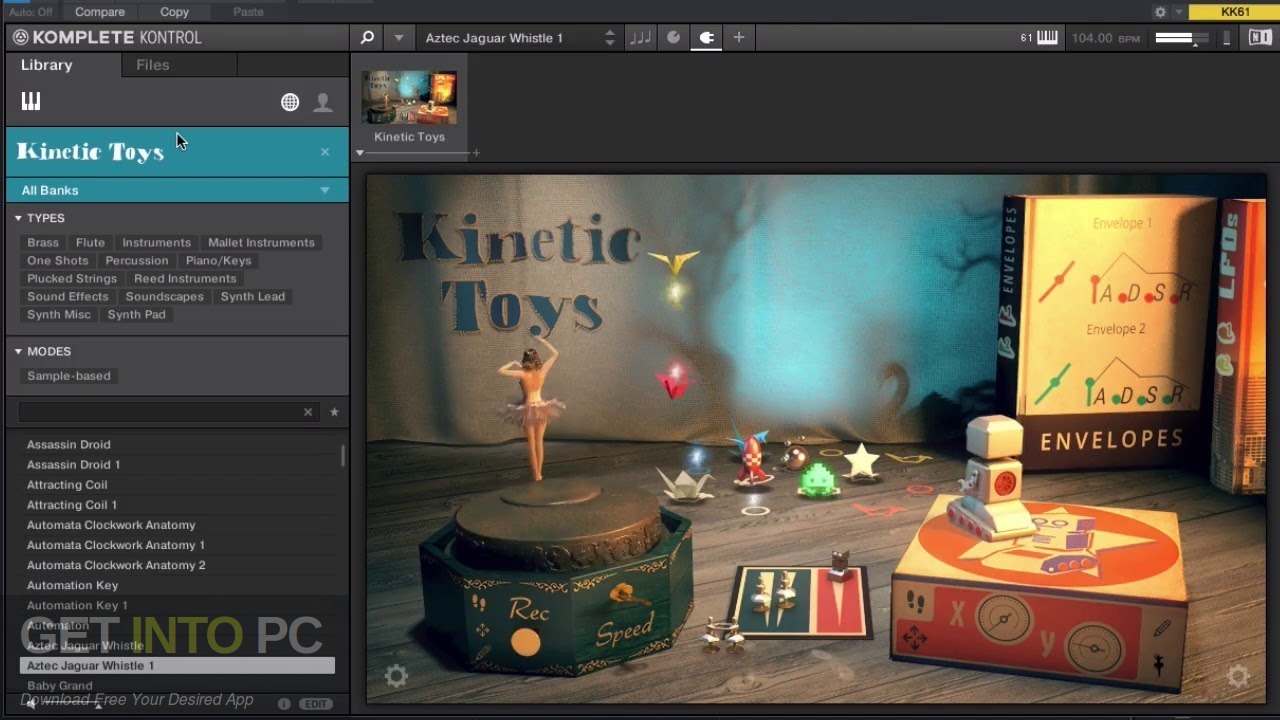1280x720 pixels.
Task: Clear the Kinetic Toys product filter
Action: [x=325, y=152]
